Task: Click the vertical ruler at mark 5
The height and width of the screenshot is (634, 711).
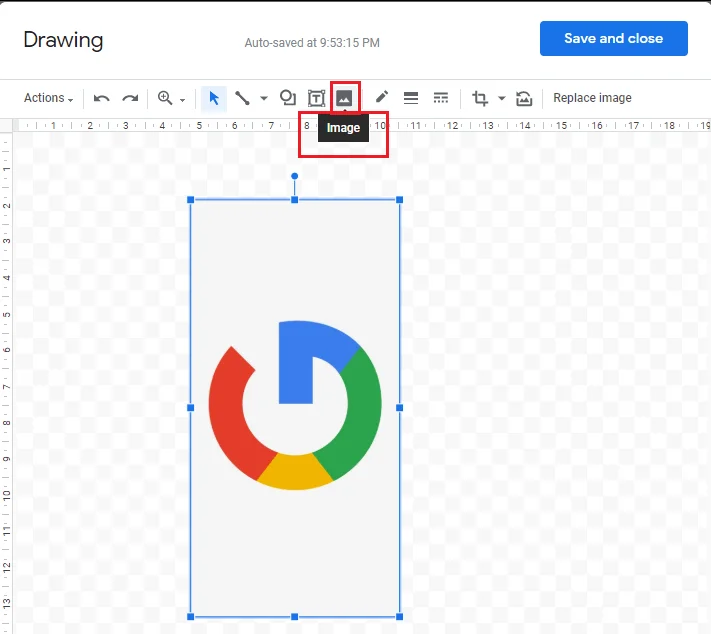Action: 6,315
